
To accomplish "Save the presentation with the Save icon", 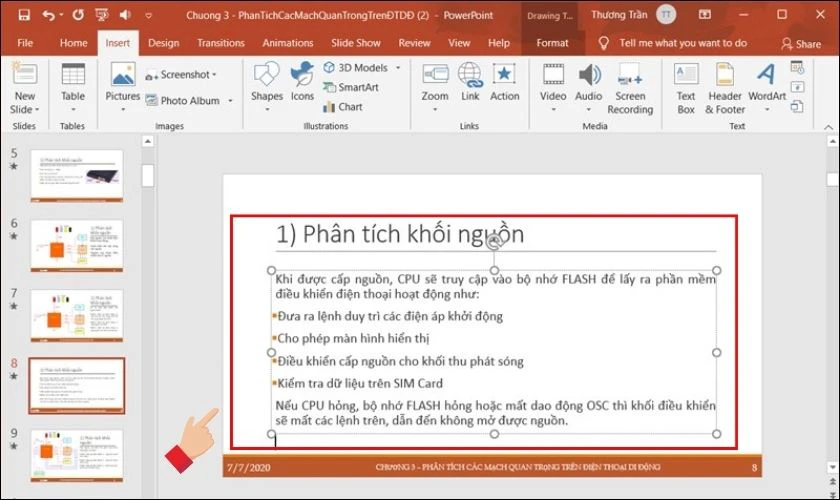I will click(x=24, y=15).
